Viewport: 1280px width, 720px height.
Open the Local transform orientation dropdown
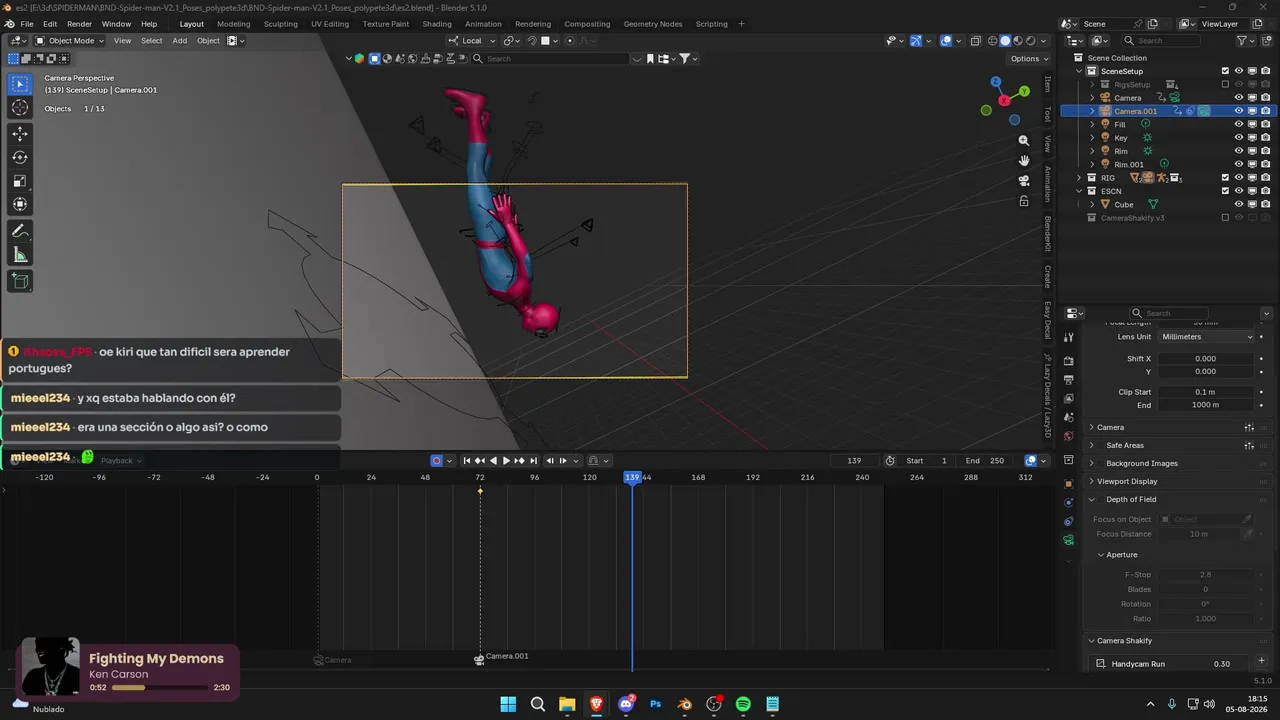(473, 41)
